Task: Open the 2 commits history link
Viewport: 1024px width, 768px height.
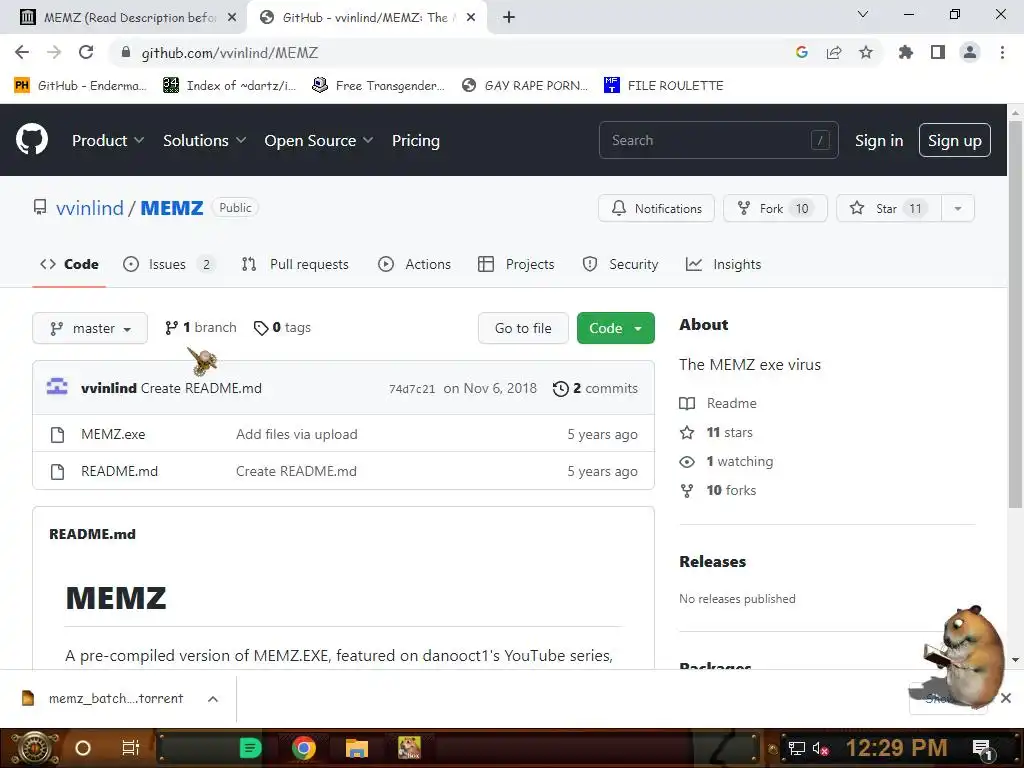Action: pyautogui.click(x=595, y=388)
